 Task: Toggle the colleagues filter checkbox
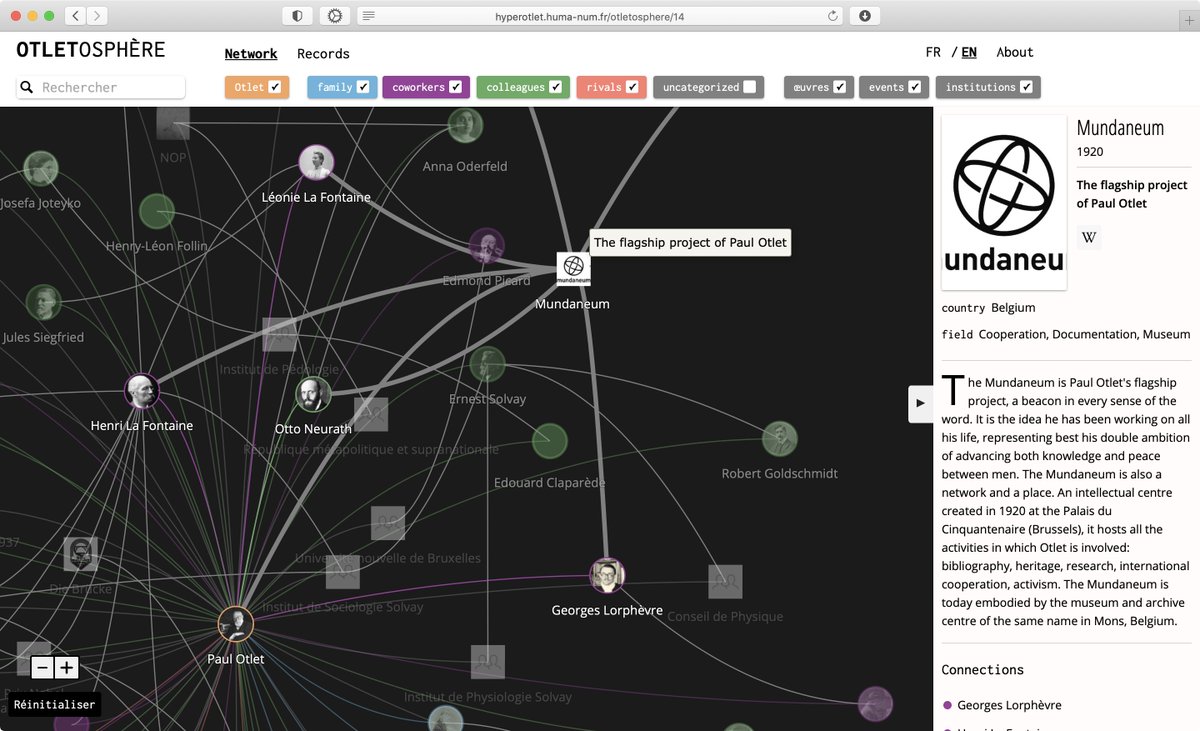click(556, 87)
